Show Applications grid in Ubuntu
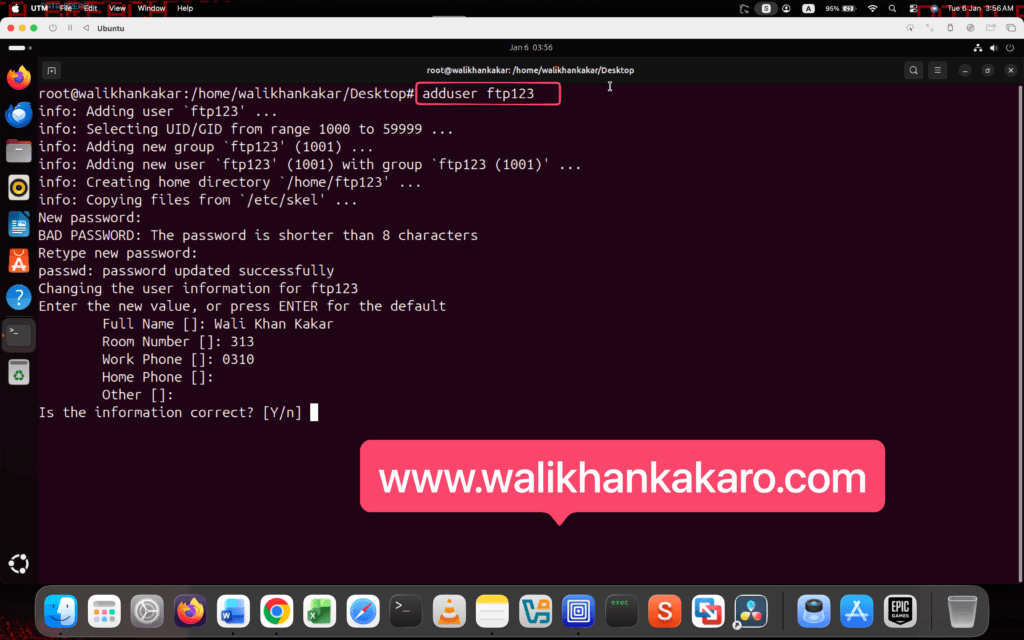Screen dimensions: 1024x640 pos(18,563)
